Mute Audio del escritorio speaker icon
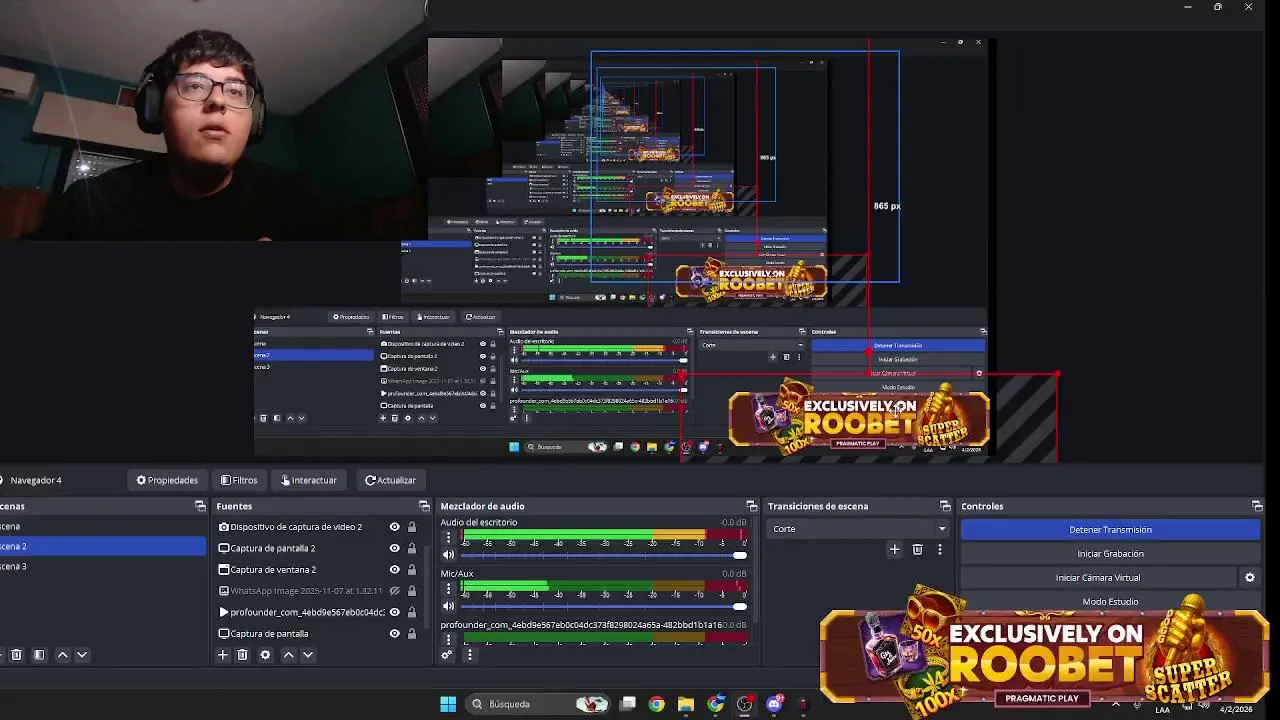 [x=448, y=555]
